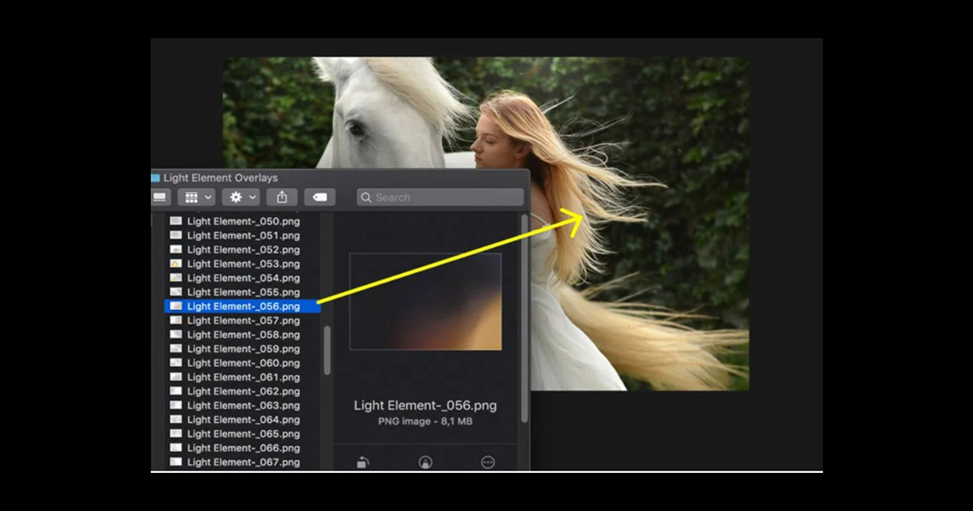Open the item grouping dropdown with grid icon
The width and height of the screenshot is (973, 511).
tap(197, 197)
